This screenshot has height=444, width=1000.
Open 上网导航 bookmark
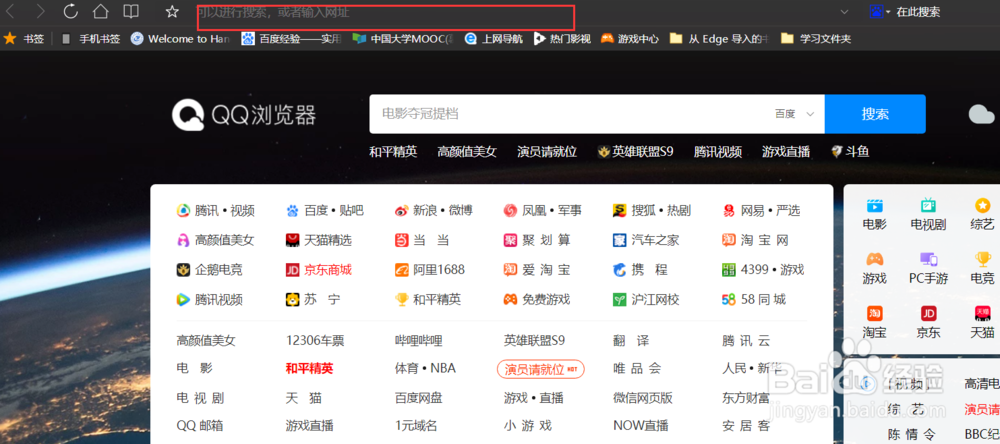point(494,39)
